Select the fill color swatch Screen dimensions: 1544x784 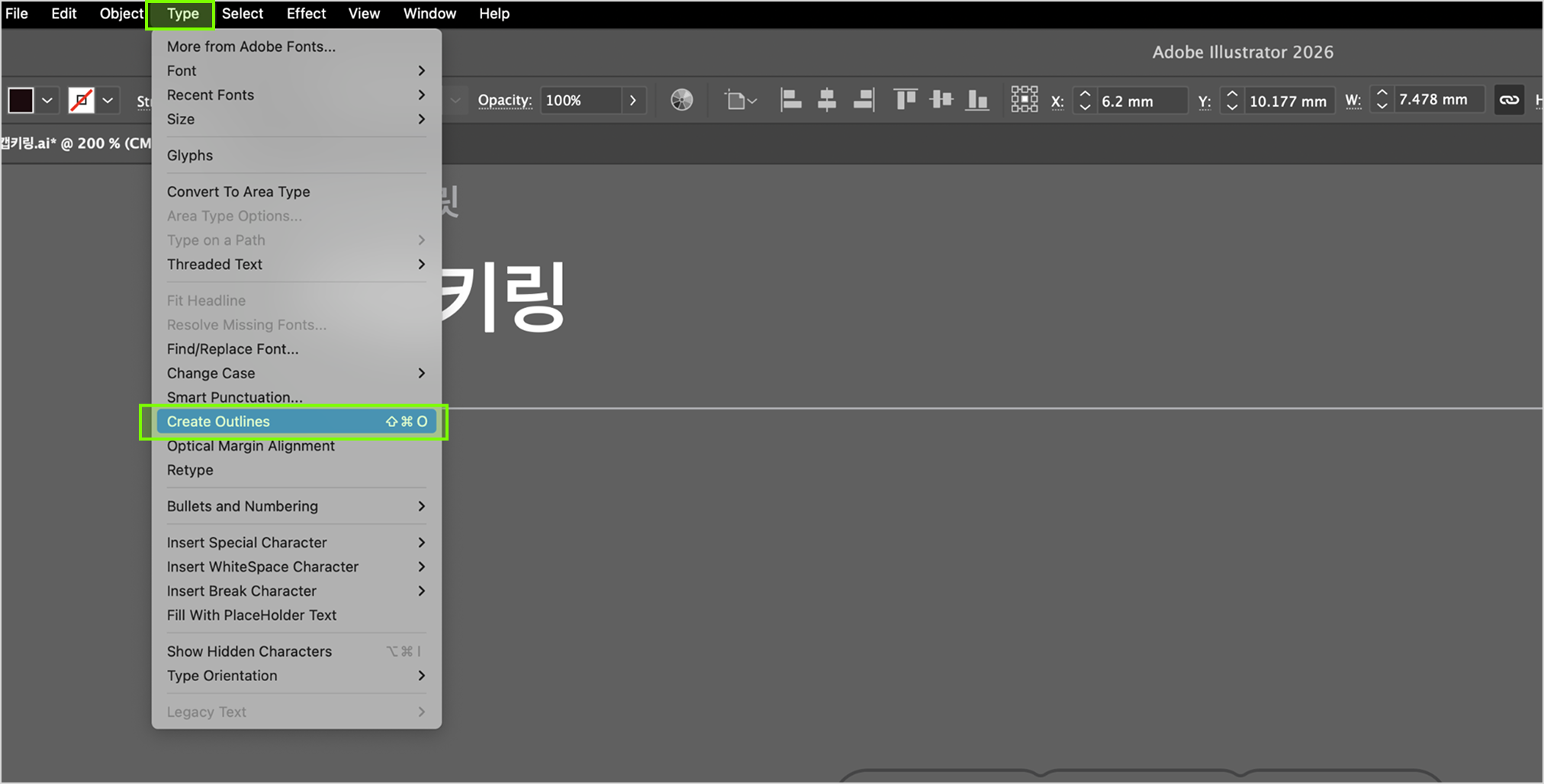click(x=21, y=100)
